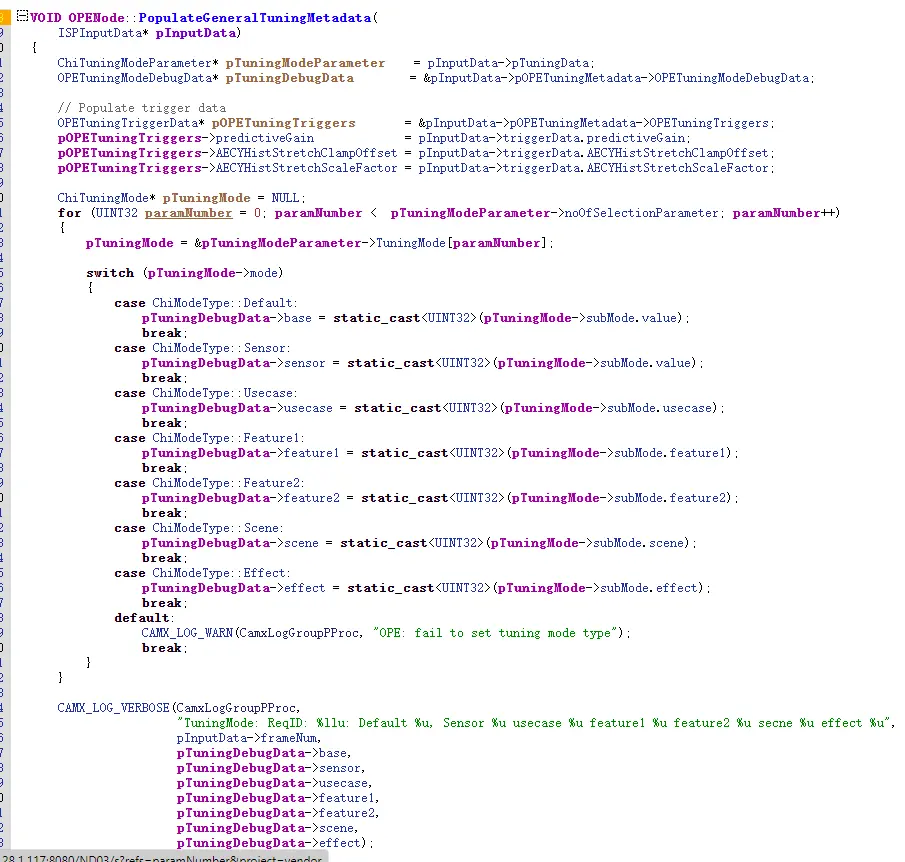Click the bold pTuningDebugData variable declaration

pos(290,78)
